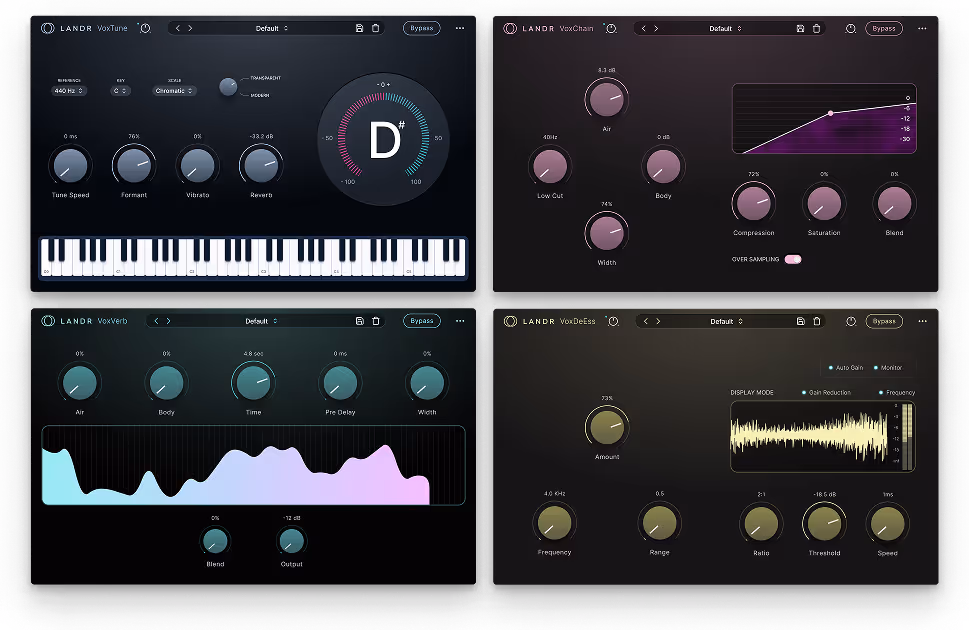Click the knob icon beside the VoxTune title
Image resolution: width=969 pixels, height=630 pixels.
click(x=145, y=28)
